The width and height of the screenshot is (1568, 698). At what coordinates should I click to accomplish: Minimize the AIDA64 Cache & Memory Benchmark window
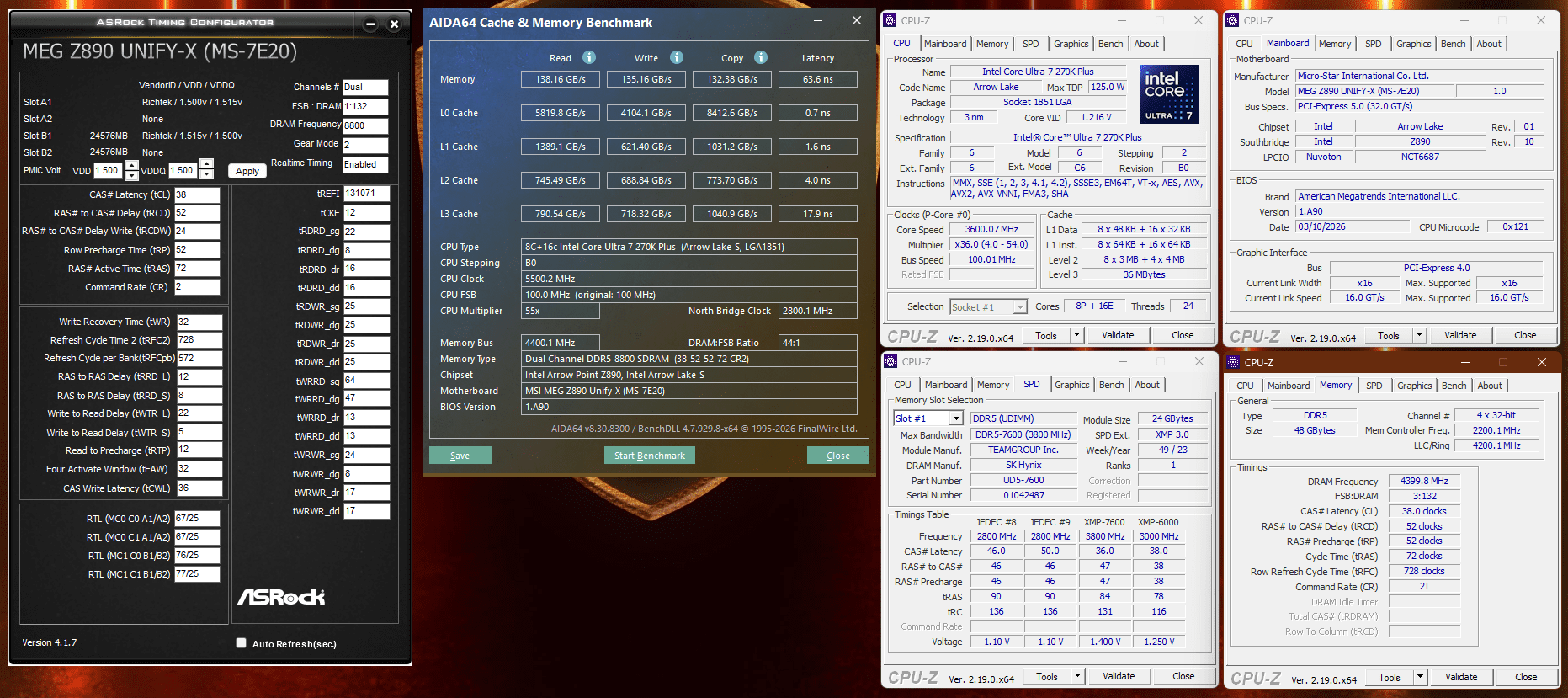[x=818, y=21]
